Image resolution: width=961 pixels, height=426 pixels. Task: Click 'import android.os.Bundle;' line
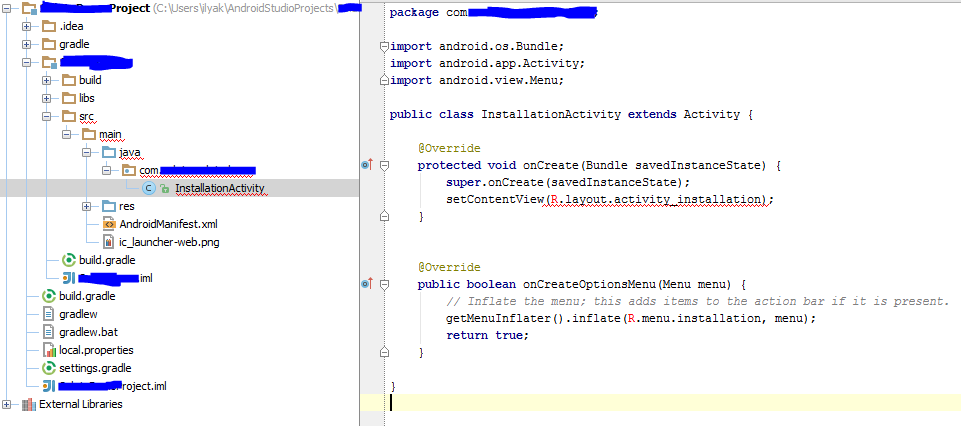[477, 46]
